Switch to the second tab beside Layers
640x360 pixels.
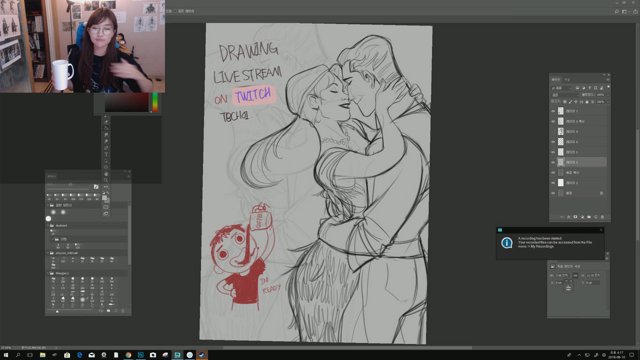[x=567, y=79]
